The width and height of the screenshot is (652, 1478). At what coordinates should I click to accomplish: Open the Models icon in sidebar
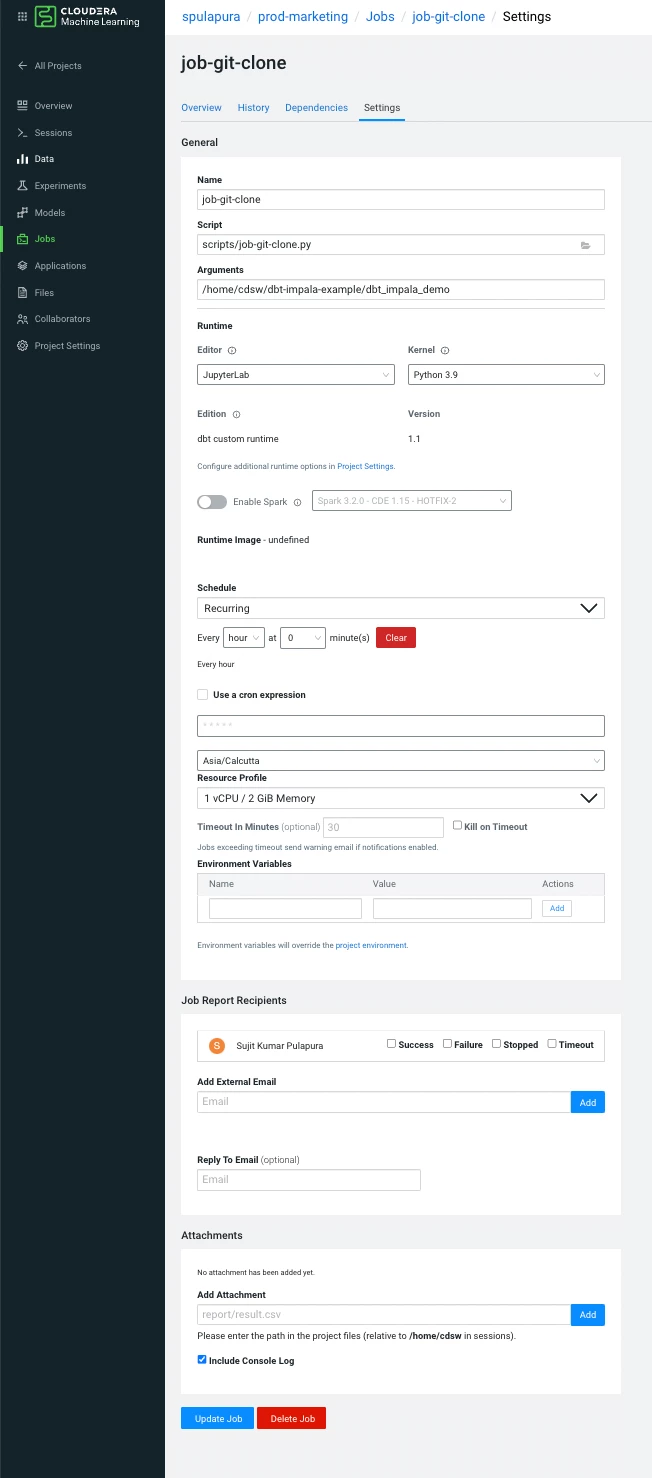(22, 212)
